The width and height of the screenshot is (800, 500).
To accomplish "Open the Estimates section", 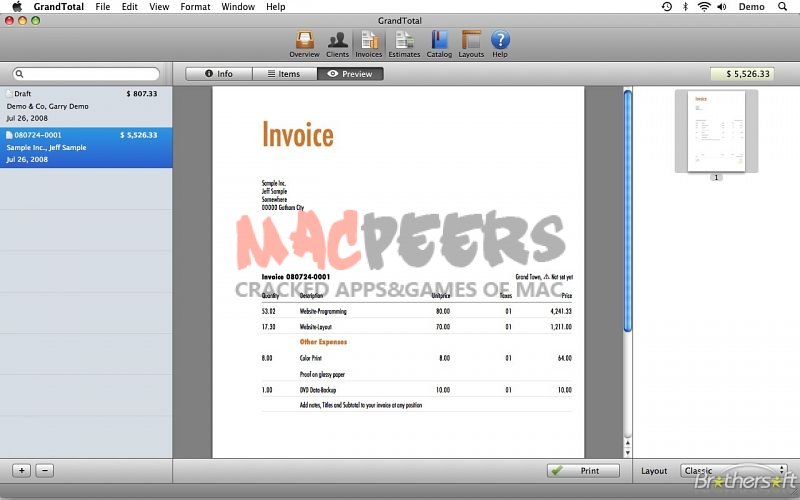I will tap(404, 42).
